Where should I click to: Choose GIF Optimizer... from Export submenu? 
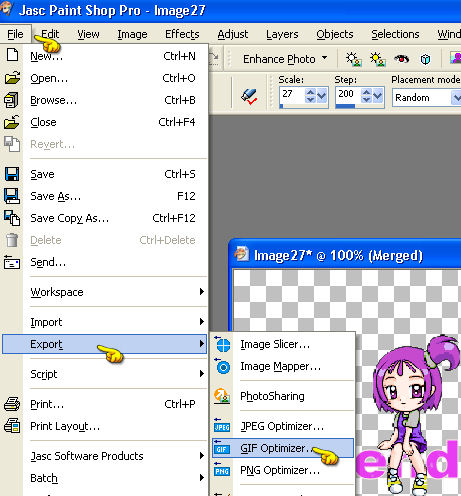[283, 448]
